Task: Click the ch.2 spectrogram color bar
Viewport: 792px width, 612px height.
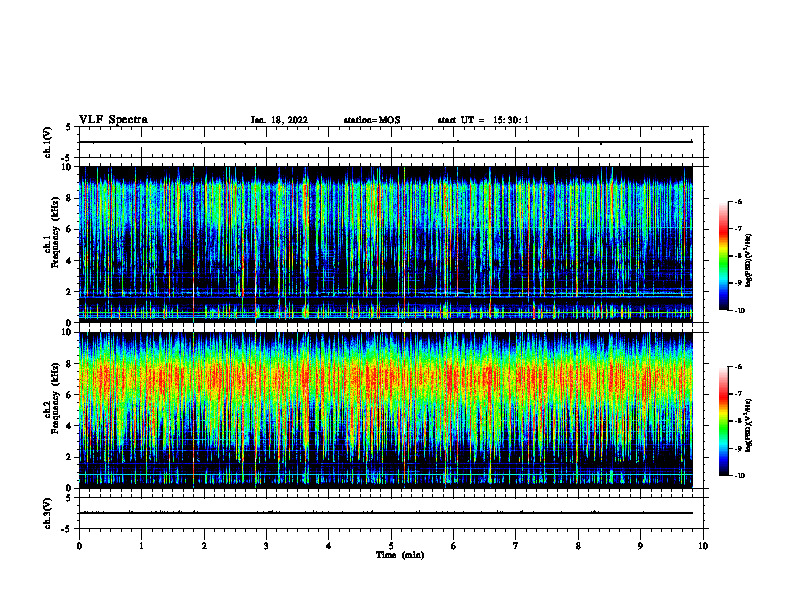Action: click(724, 421)
